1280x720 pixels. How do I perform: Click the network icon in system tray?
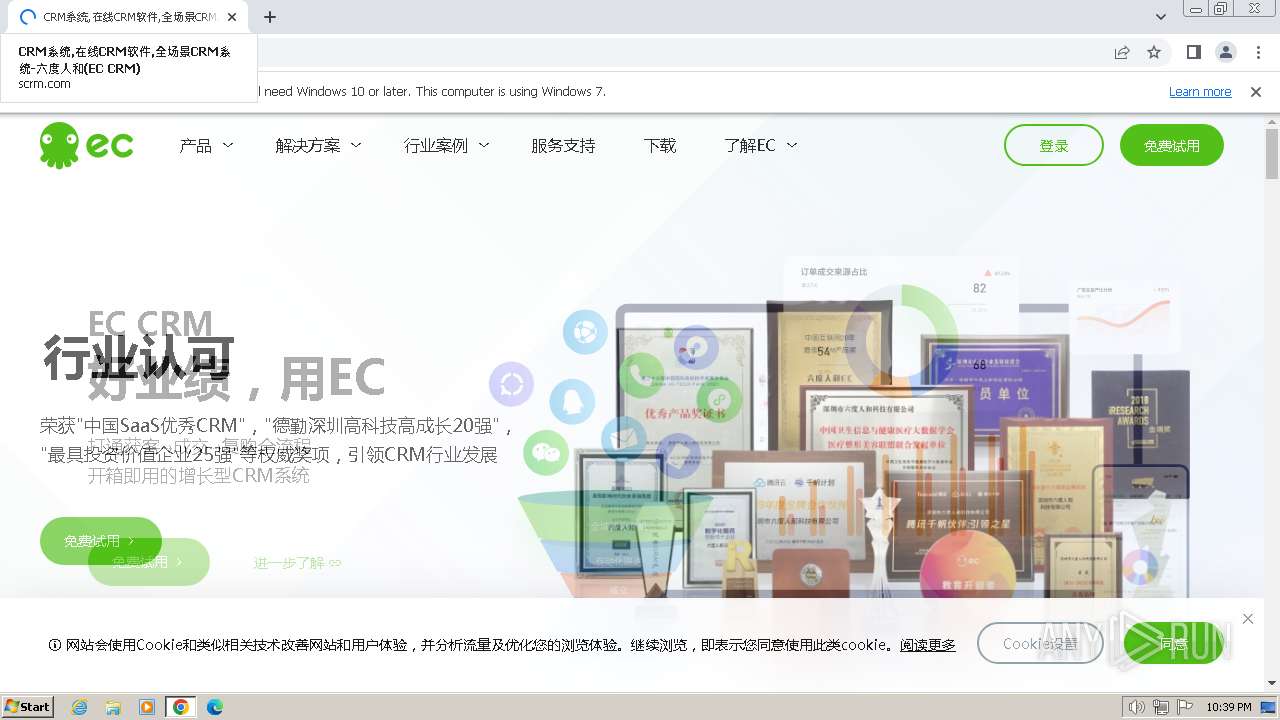pos(1161,707)
